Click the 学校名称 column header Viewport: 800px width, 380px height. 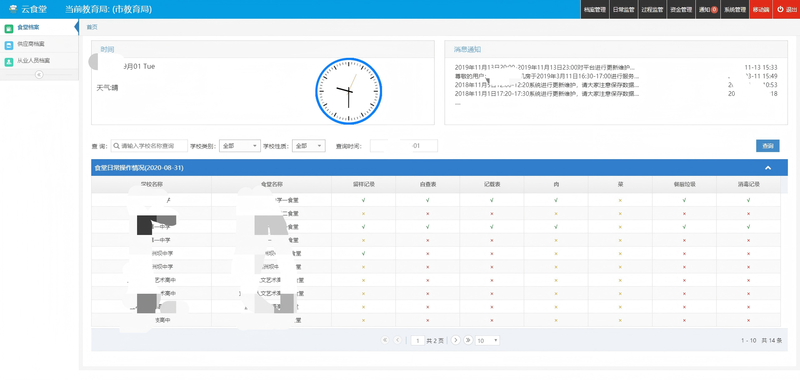(x=152, y=185)
